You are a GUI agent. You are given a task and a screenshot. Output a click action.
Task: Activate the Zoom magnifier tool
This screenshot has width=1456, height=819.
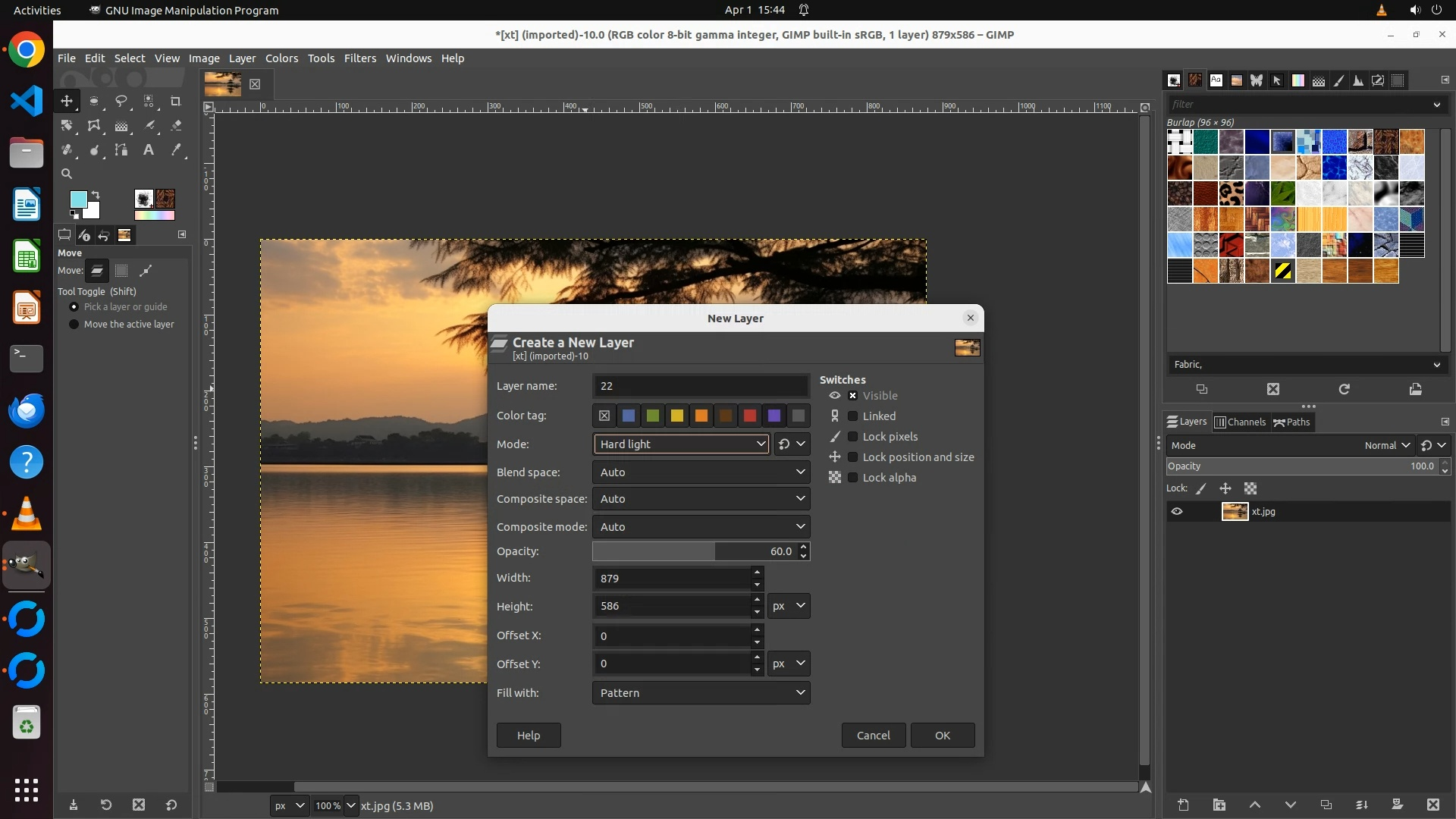pyautogui.click(x=67, y=174)
